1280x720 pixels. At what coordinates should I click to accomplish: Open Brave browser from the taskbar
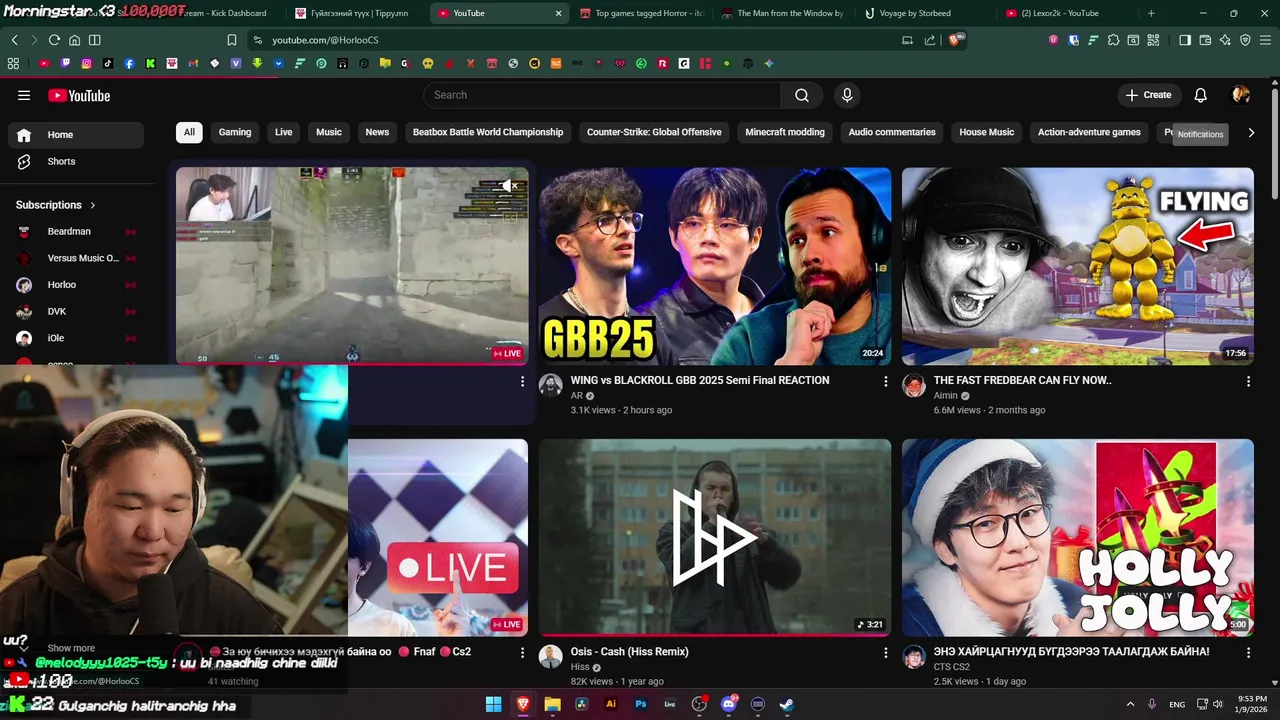[x=522, y=704]
